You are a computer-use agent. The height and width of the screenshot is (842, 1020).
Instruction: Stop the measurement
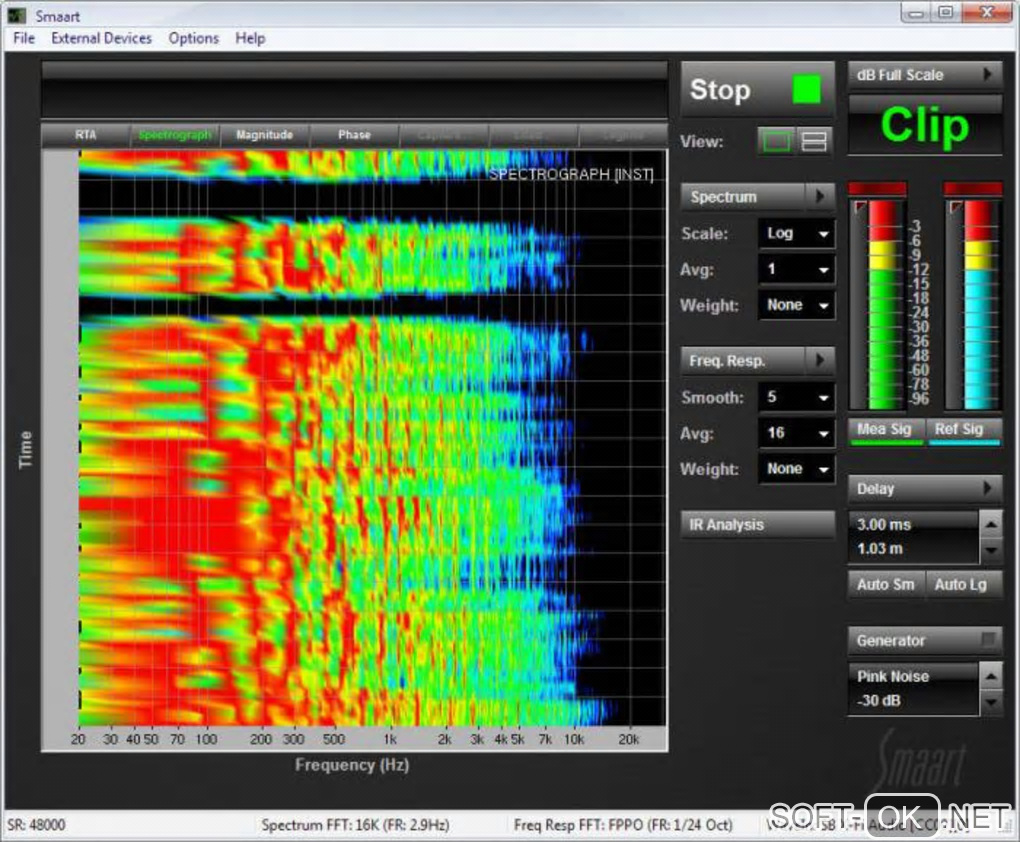tap(757, 90)
